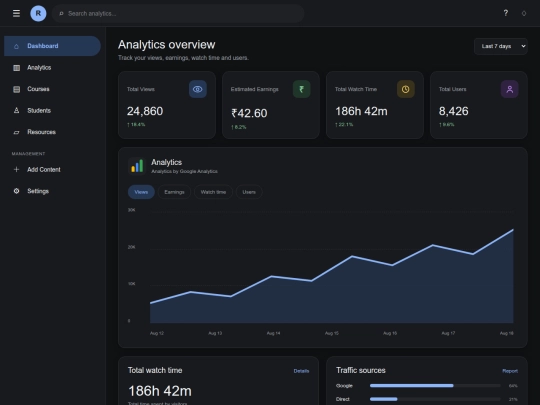Click the rupee icon on Estimated Earnings card

click(x=302, y=89)
